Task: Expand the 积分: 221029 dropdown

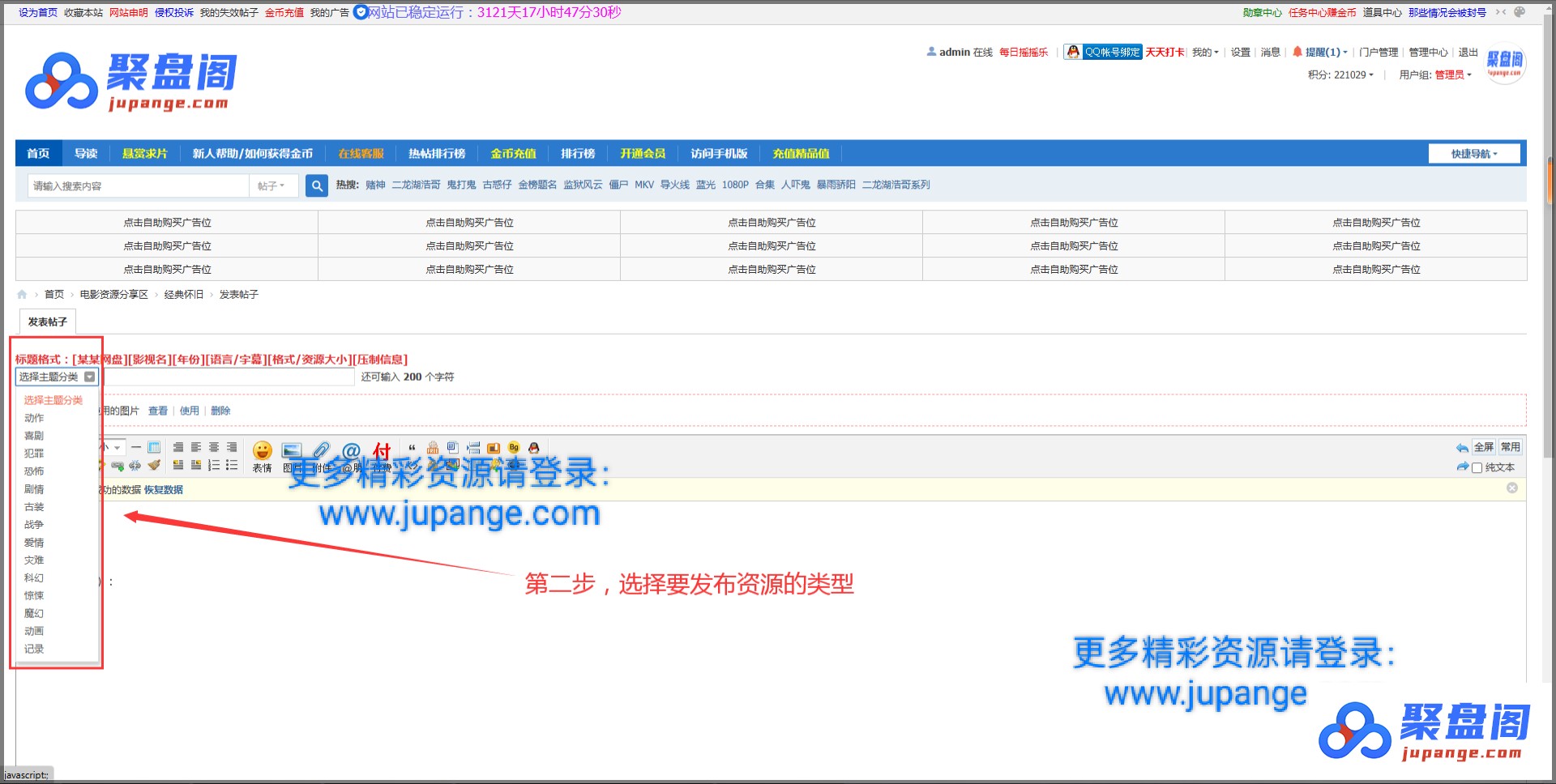Action: pos(1340,75)
